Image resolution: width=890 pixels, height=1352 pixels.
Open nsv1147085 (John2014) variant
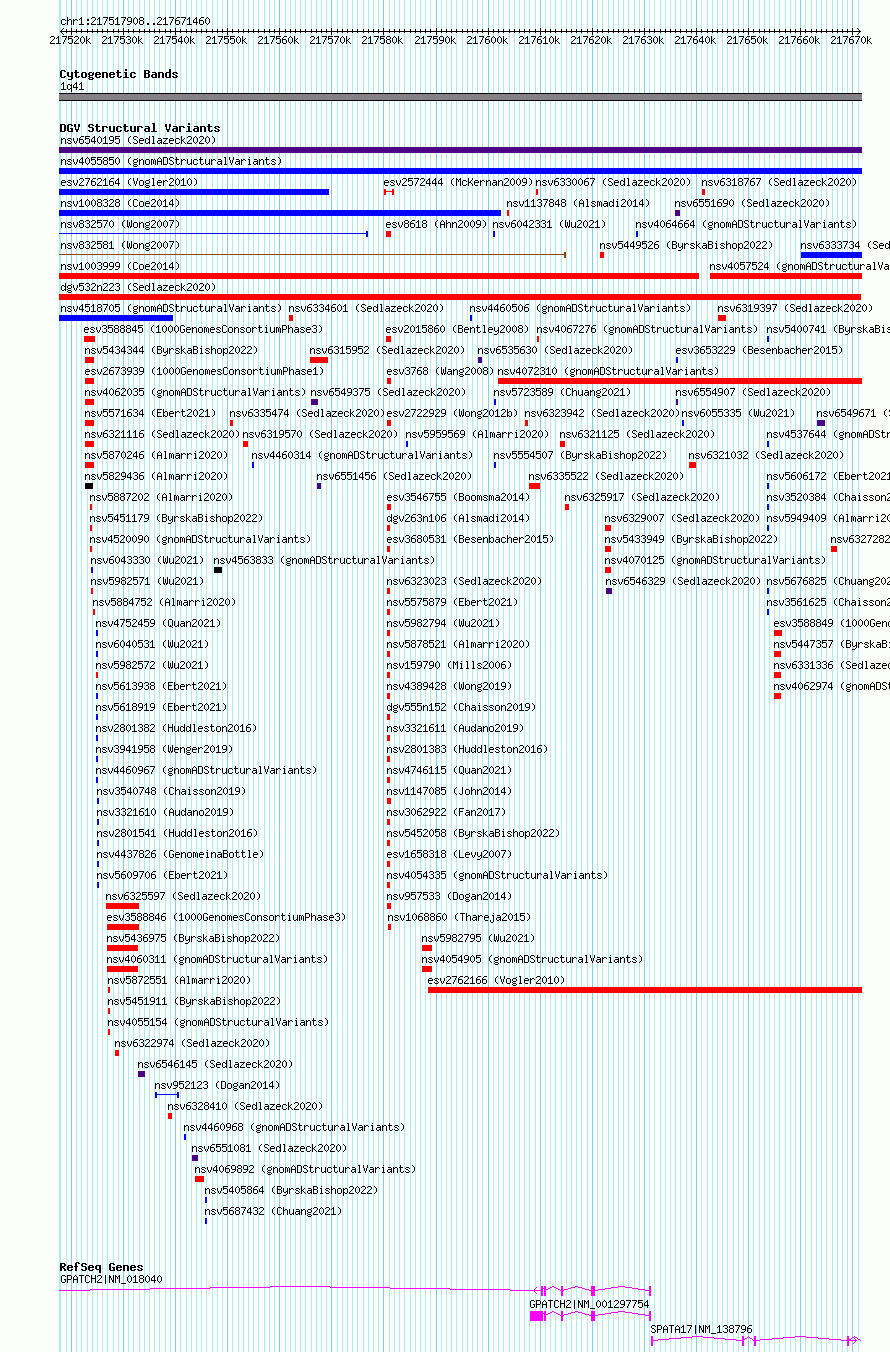(x=449, y=791)
